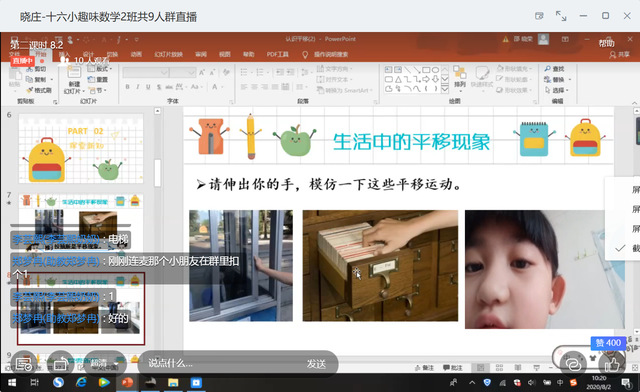
Task: Click the rotate screen icon in bottom overlay
Action: pyautogui.click(x=61, y=363)
